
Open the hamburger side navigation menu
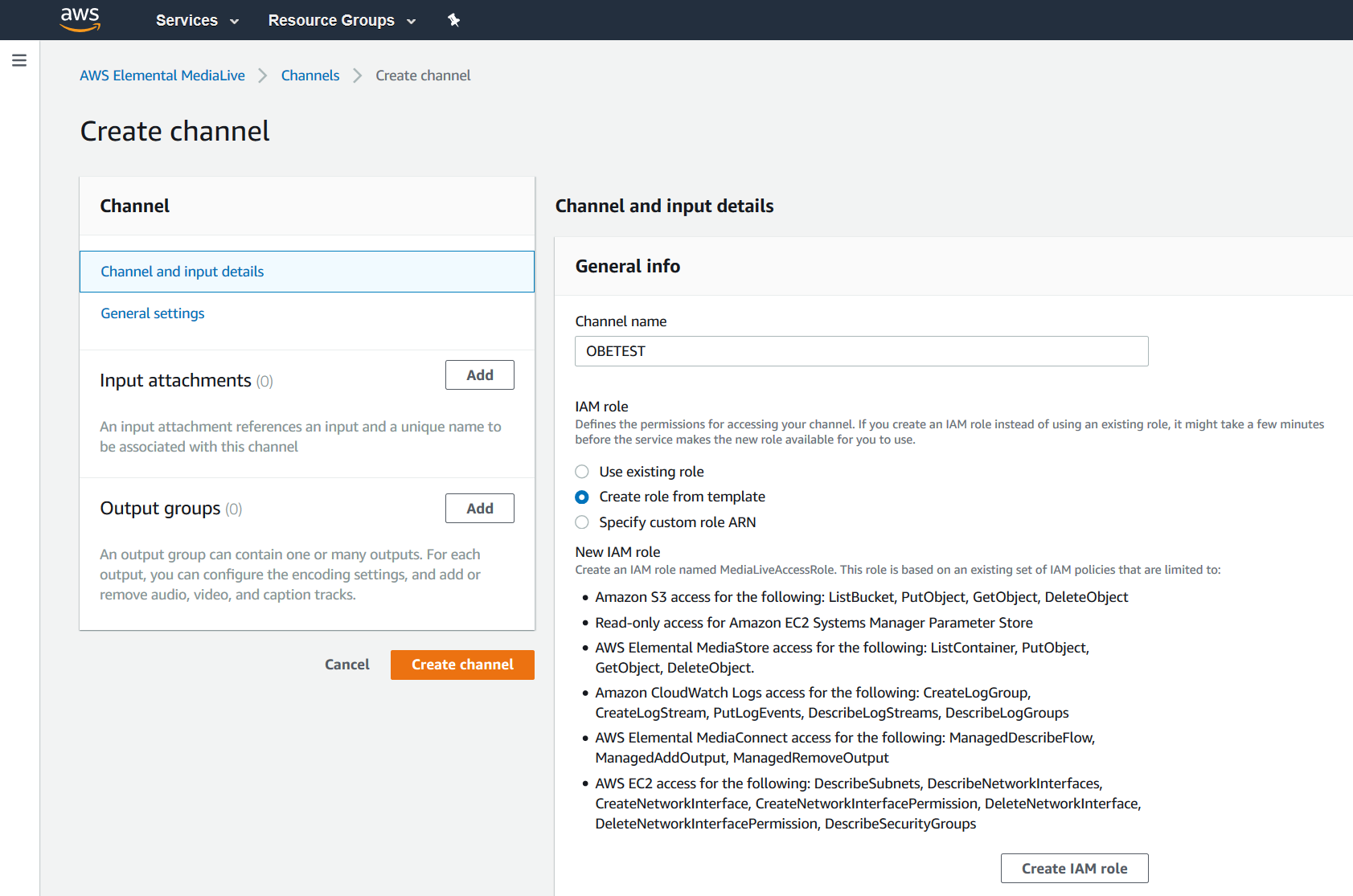pyautogui.click(x=19, y=60)
